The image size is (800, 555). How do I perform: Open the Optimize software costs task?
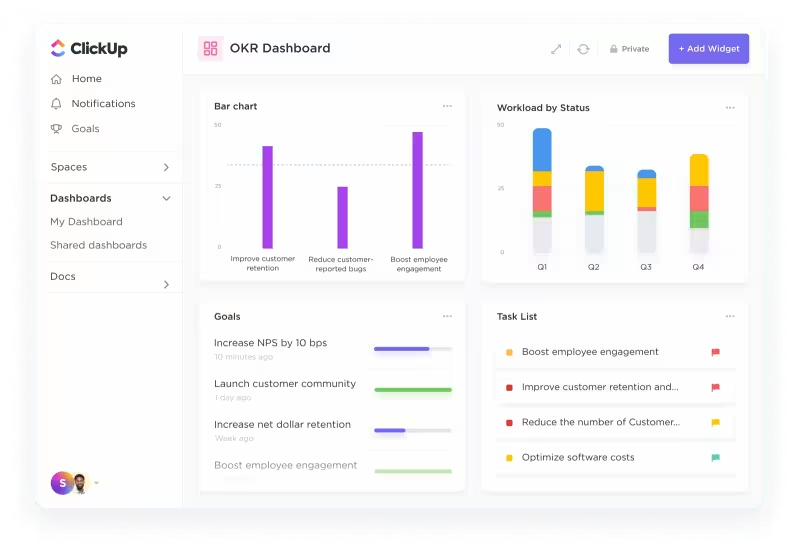578,458
